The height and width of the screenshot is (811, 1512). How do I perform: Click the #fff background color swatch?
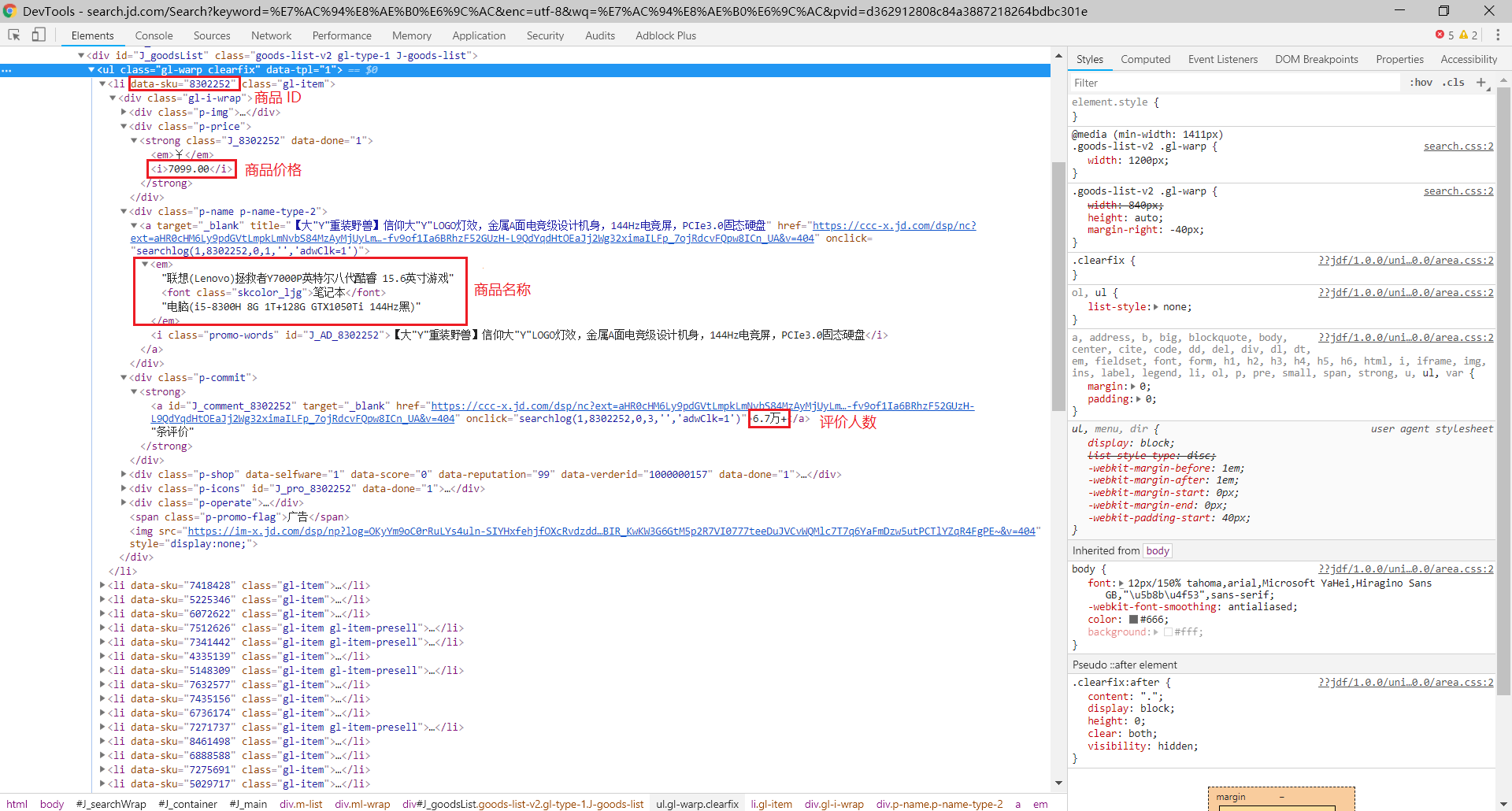(x=1169, y=632)
